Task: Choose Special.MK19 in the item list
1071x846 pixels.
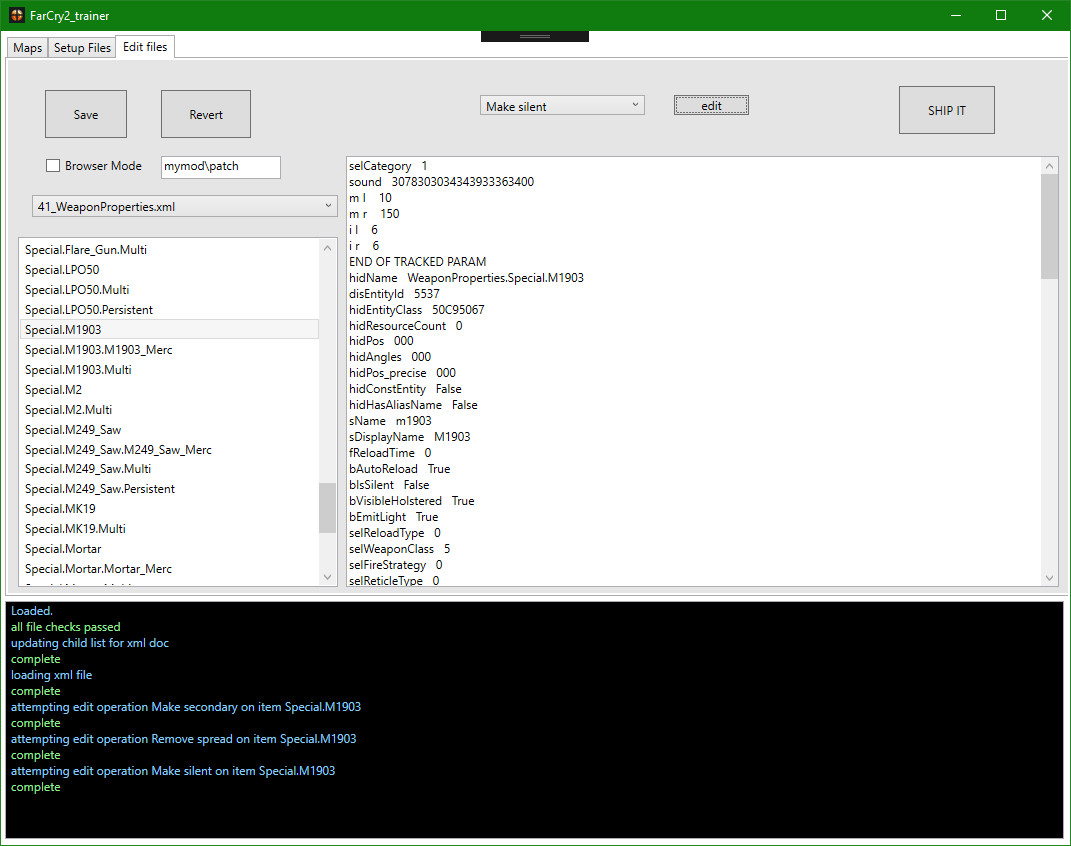Action: click(x=60, y=509)
